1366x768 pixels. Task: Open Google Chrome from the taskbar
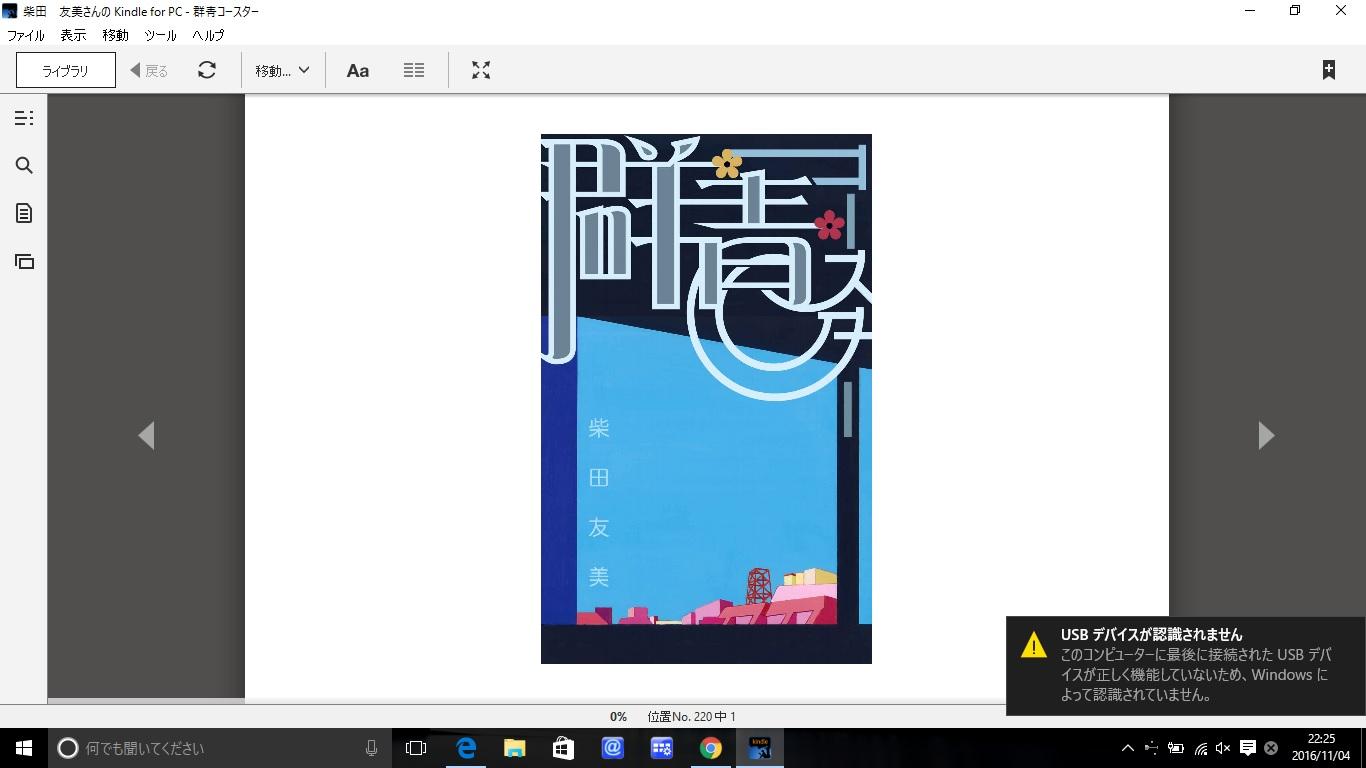(710, 748)
